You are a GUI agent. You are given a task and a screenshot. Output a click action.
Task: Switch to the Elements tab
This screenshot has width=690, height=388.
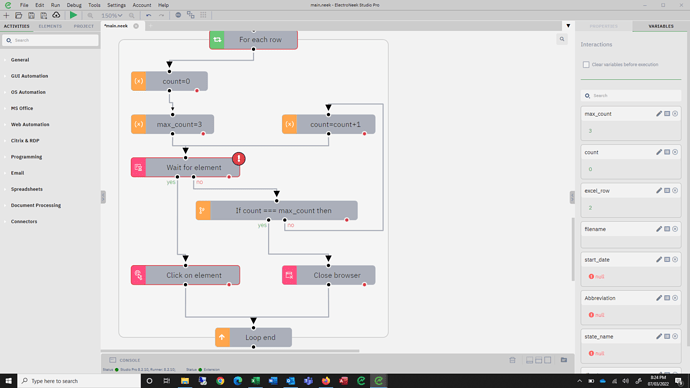click(x=50, y=26)
